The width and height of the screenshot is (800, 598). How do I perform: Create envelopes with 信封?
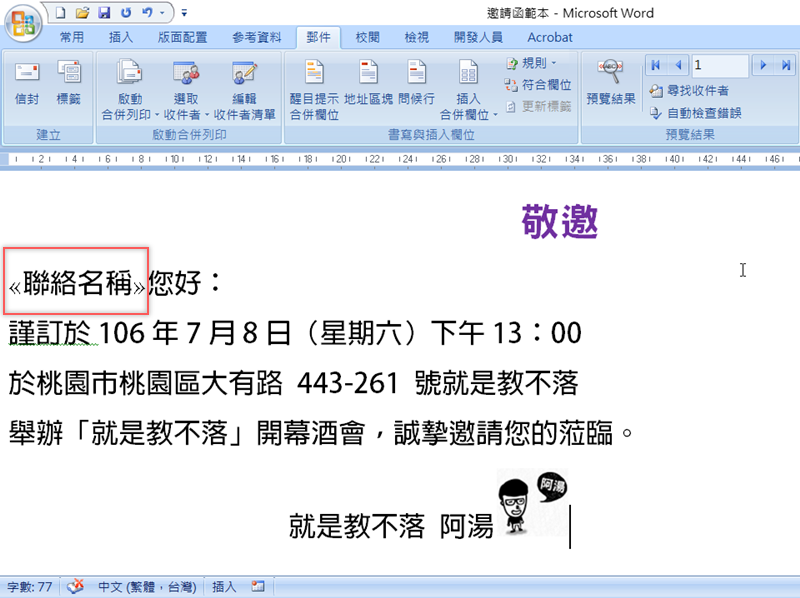pyautogui.click(x=27, y=83)
